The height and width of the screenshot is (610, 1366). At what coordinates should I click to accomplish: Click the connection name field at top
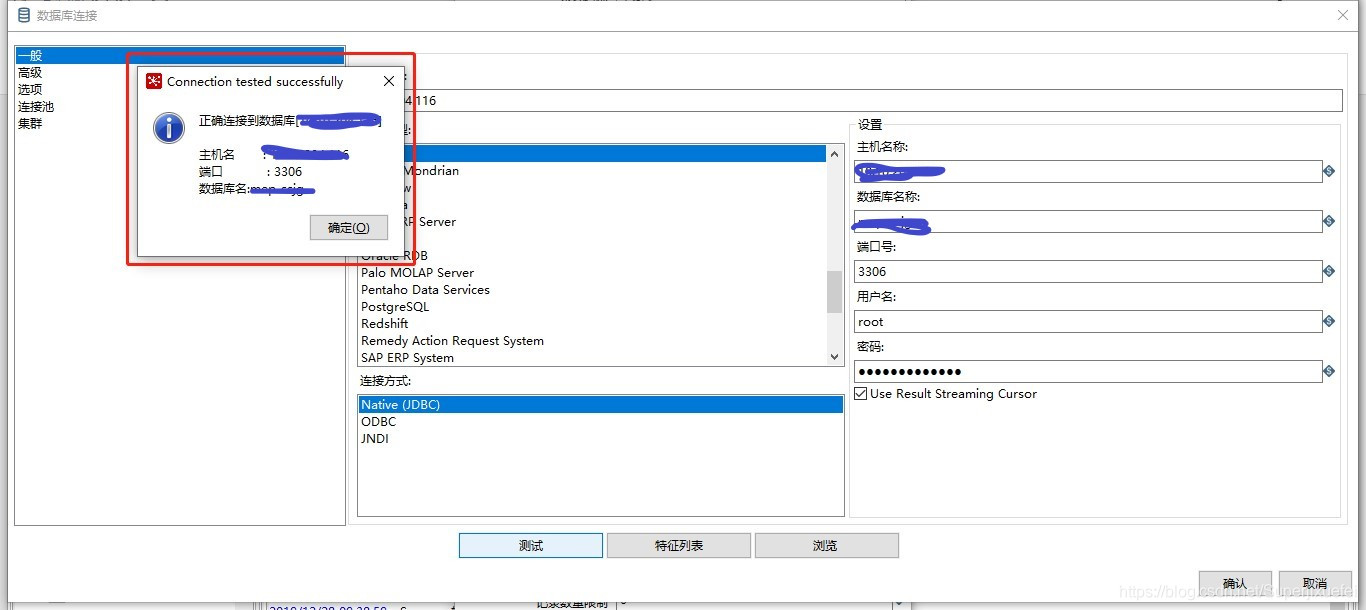875,100
